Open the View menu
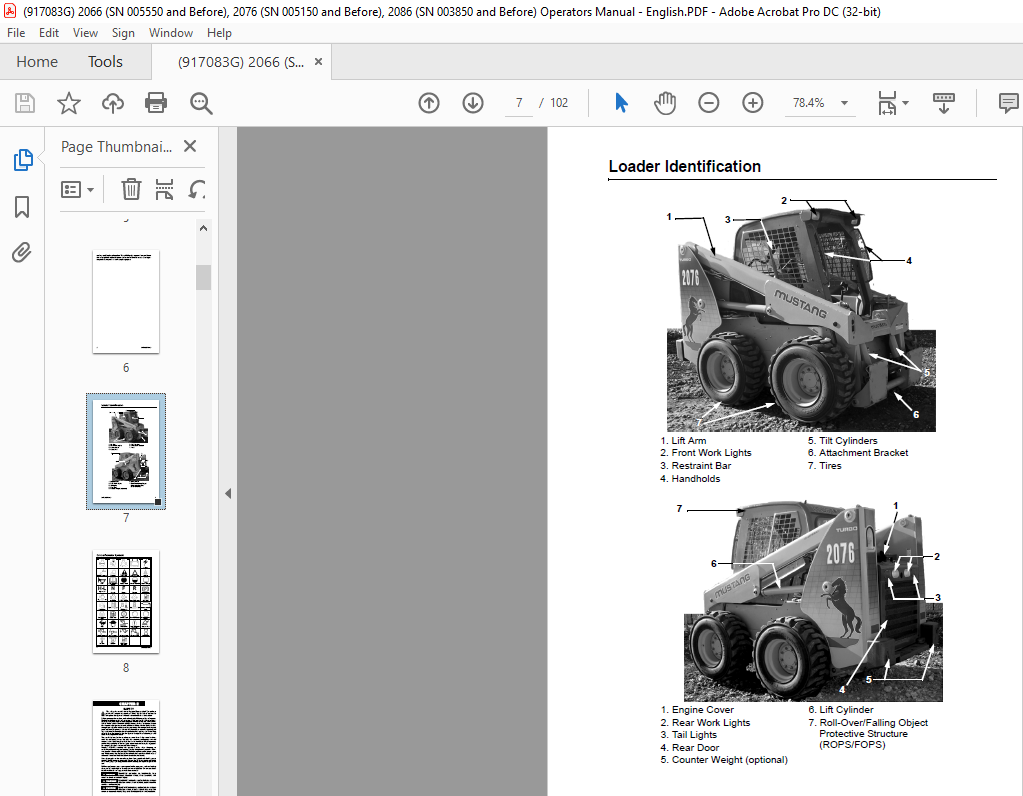Screen dimensions: 1023x796 [x=85, y=33]
